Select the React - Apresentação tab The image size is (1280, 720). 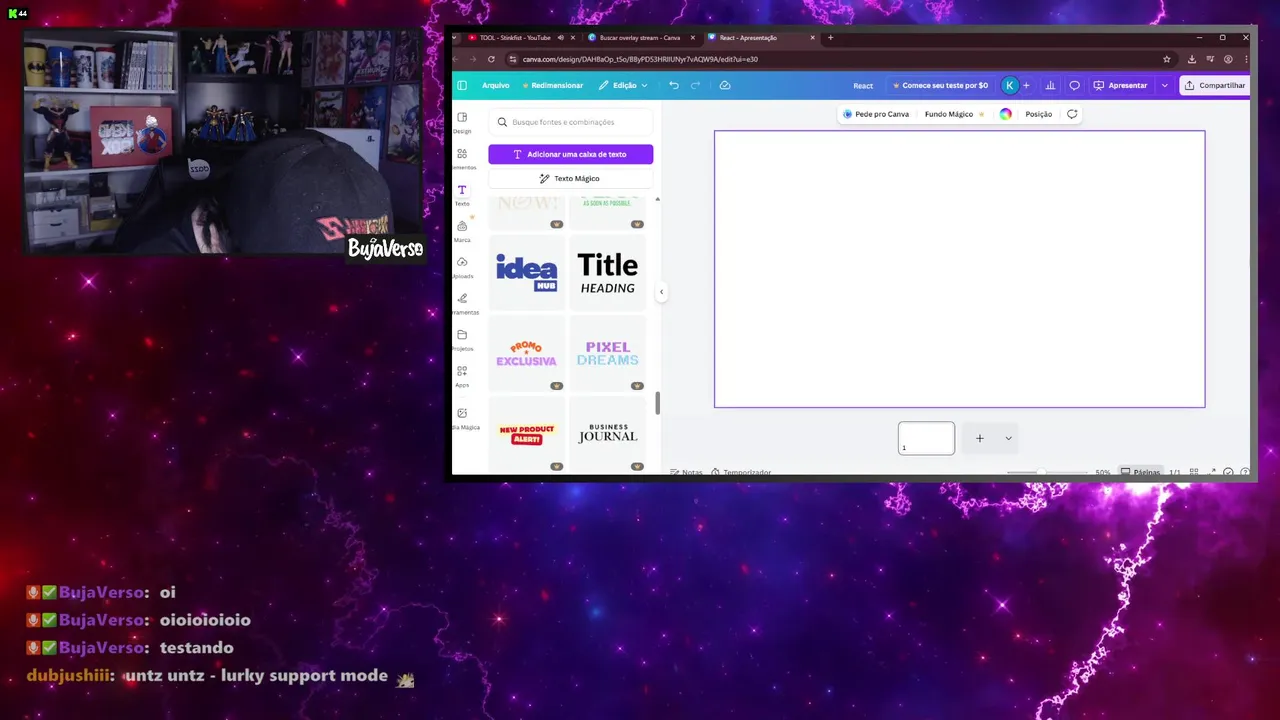pos(760,38)
